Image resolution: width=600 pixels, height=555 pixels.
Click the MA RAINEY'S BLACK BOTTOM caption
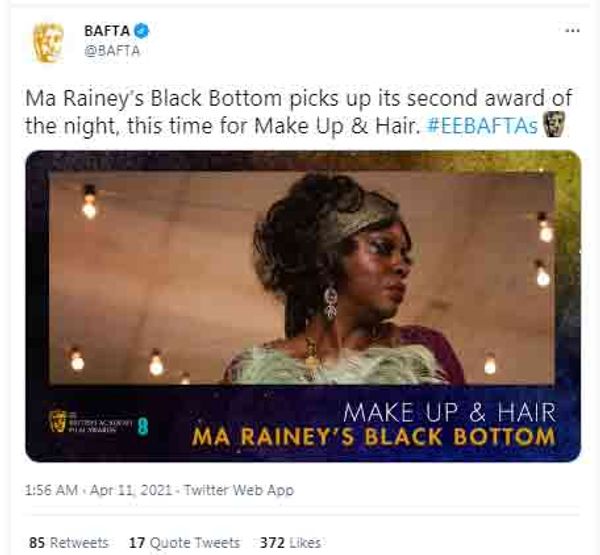click(x=373, y=437)
